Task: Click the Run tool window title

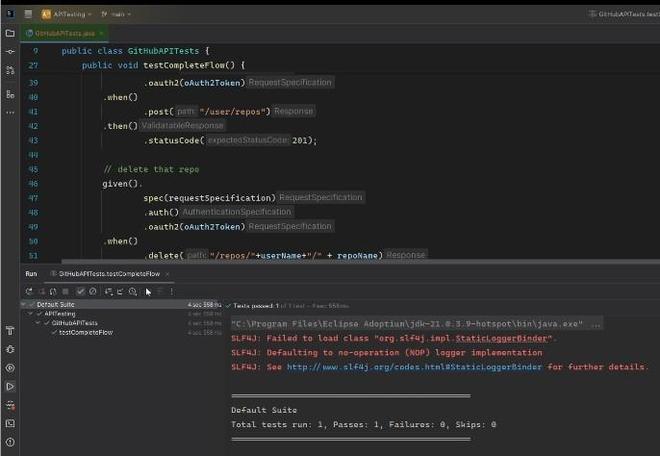Action: tap(31, 274)
